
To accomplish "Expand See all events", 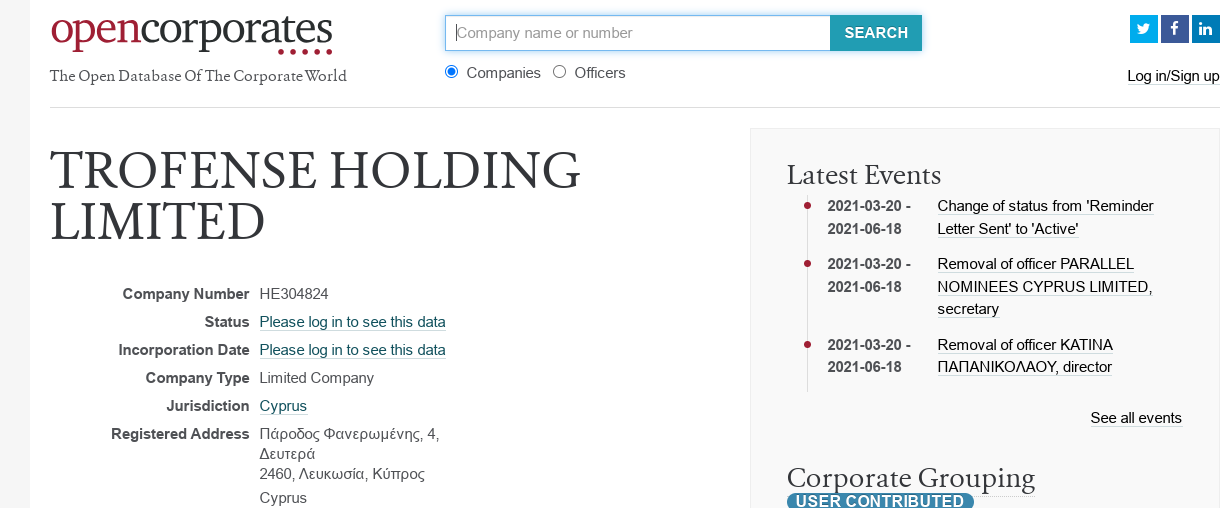I will point(1136,418).
